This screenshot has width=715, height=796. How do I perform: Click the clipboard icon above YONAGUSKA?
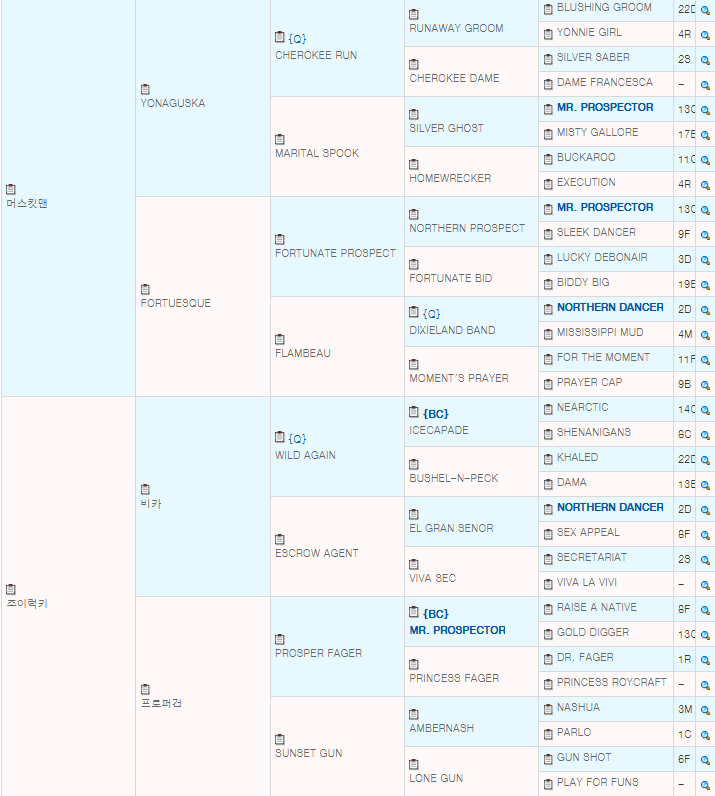(145, 89)
